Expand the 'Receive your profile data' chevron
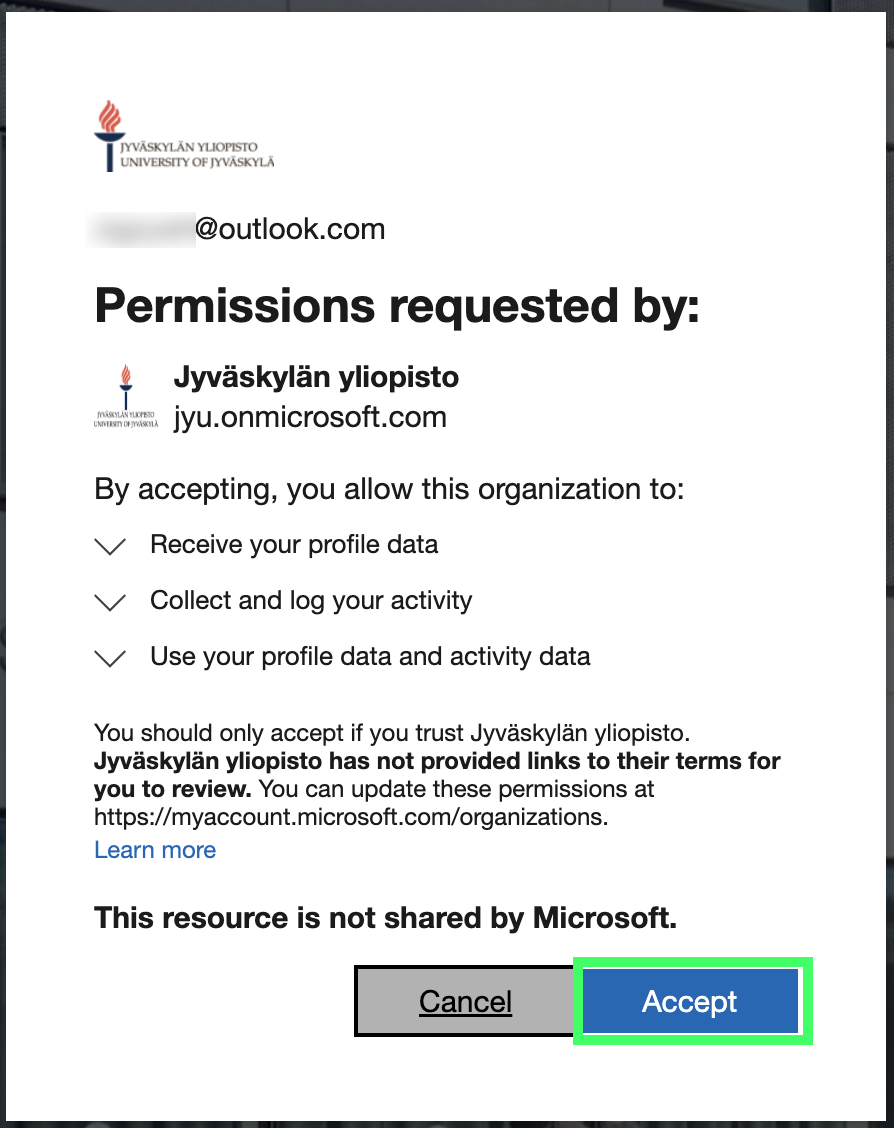This screenshot has height=1128, width=894. (x=110, y=546)
